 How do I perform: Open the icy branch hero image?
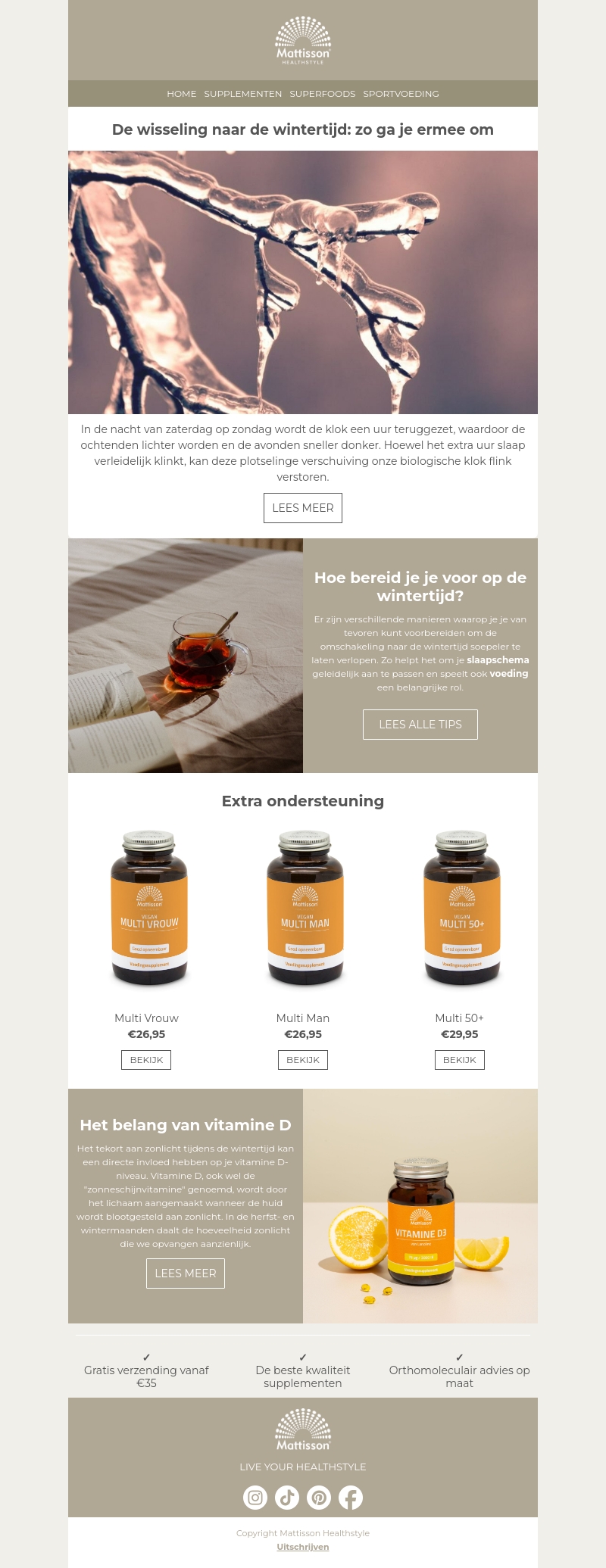click(303, 282)
